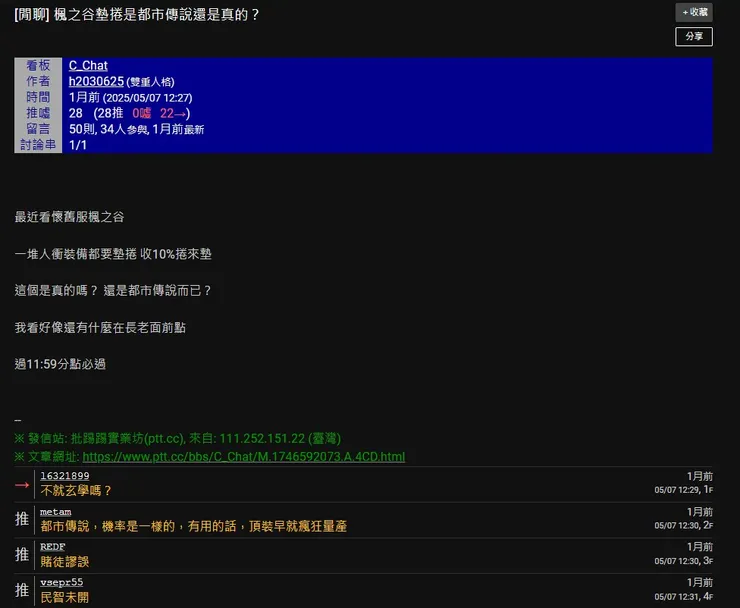
Task: Click the 28推 push count
Action: click(110, 113)
